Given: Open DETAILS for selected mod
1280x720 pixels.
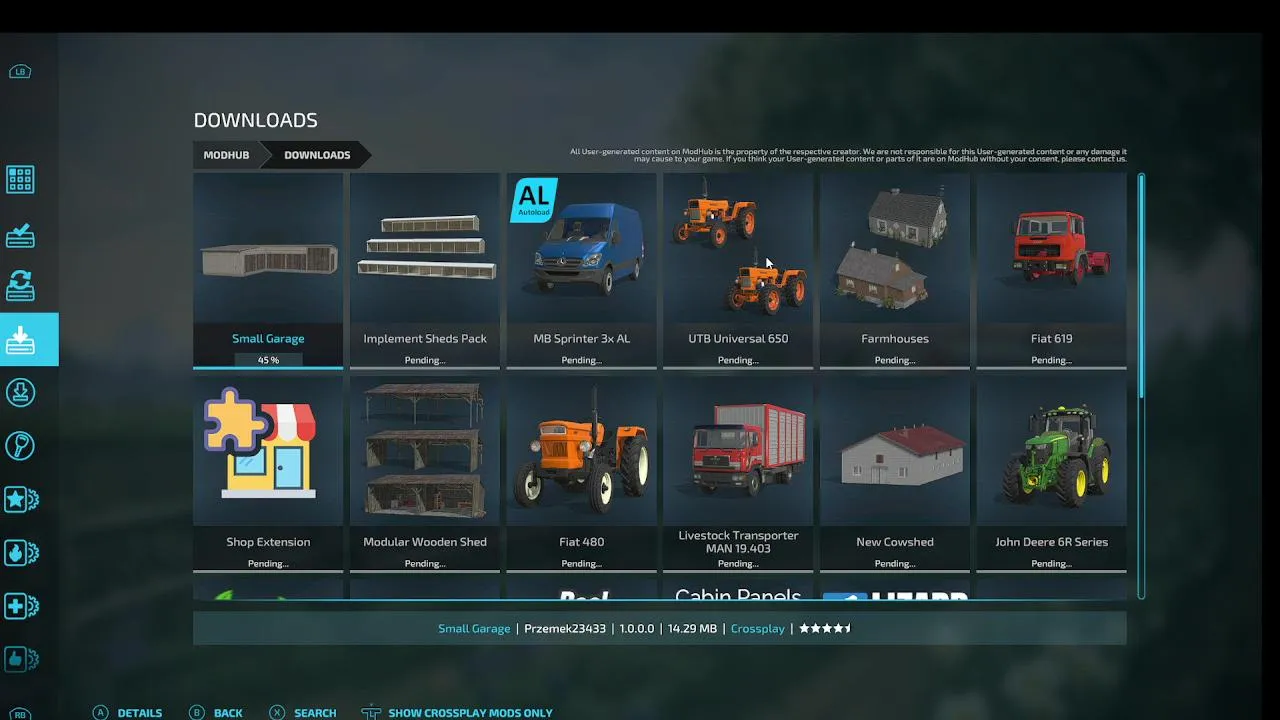Looking at the screenshot, I should pyautogui.click(x=140, y=713).
